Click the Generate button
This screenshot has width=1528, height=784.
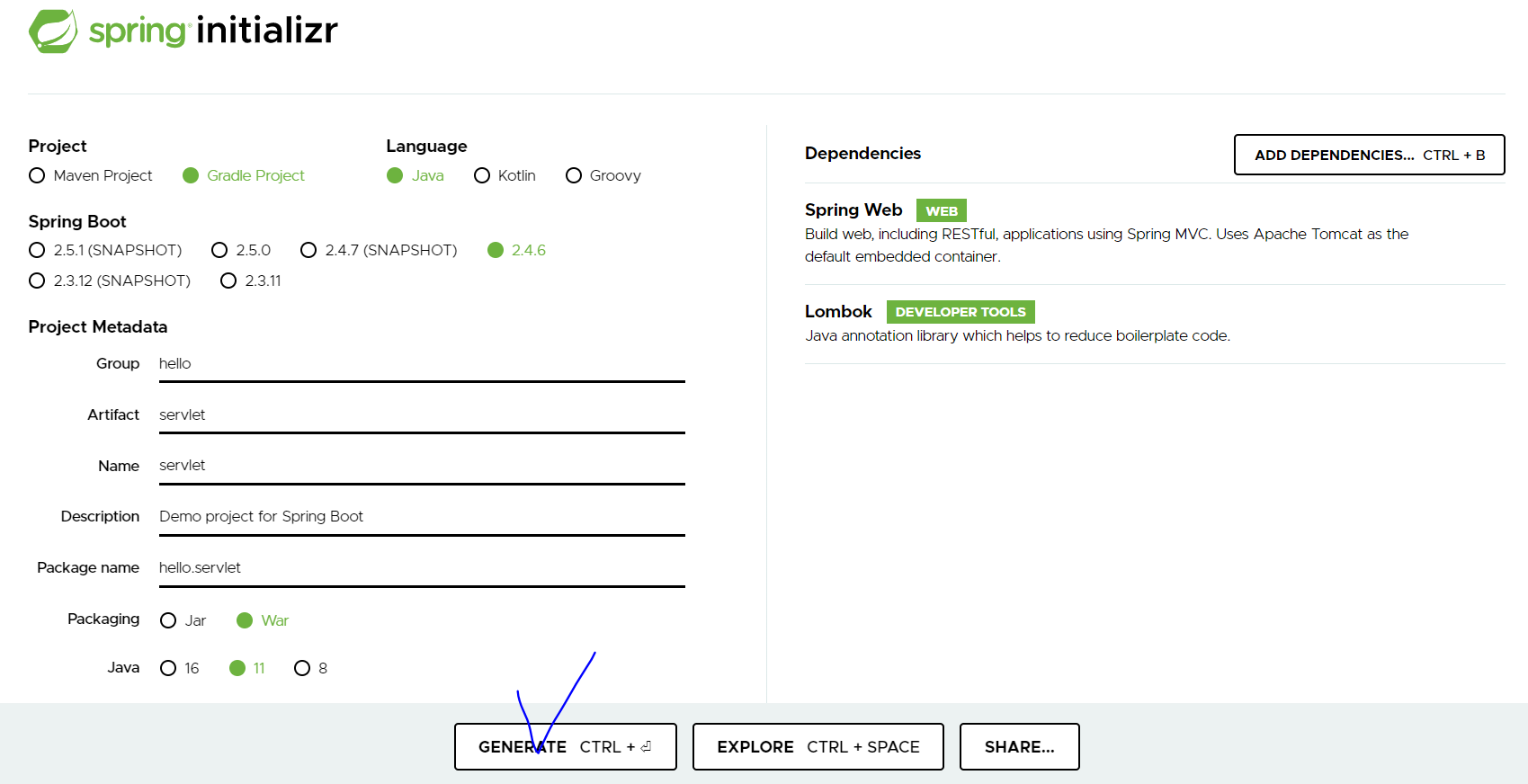(x=566, y=747)
